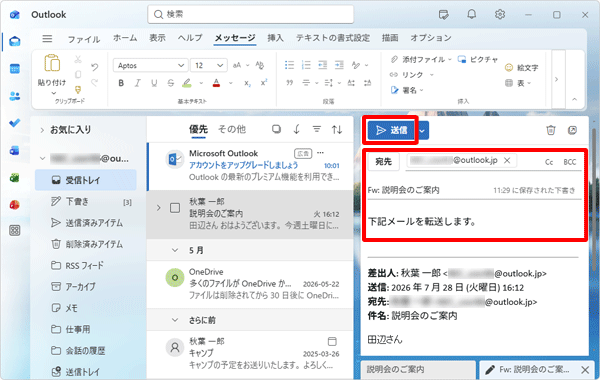Open the 描画 tab
This screenshot has width=600, height=380.
click(390, 38)
